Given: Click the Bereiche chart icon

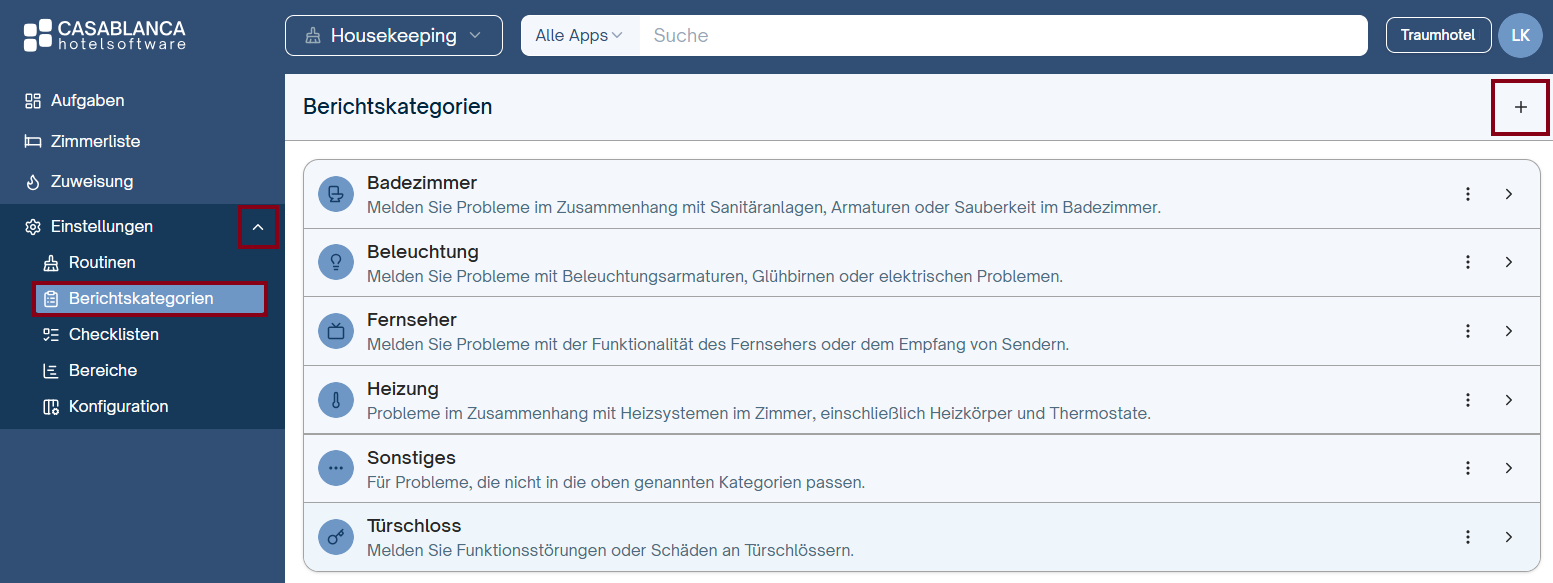Looking at the screenshot, I should [x=51, y=371].
